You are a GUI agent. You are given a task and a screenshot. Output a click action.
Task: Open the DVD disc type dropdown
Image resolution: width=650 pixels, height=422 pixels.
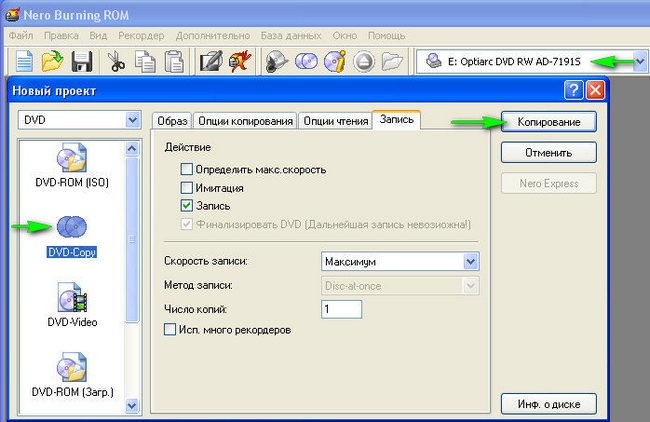[x=133, y=120]
